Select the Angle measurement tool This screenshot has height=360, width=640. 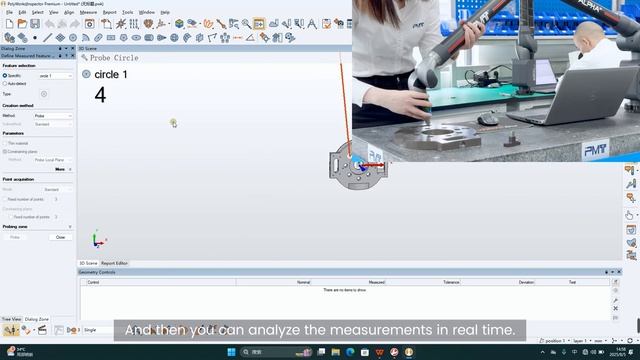coord(250,38)
